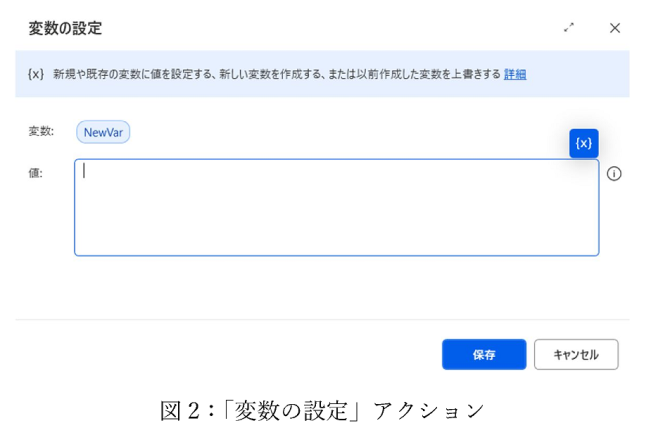Select the NewVar variable chip

tap(103, 132)
